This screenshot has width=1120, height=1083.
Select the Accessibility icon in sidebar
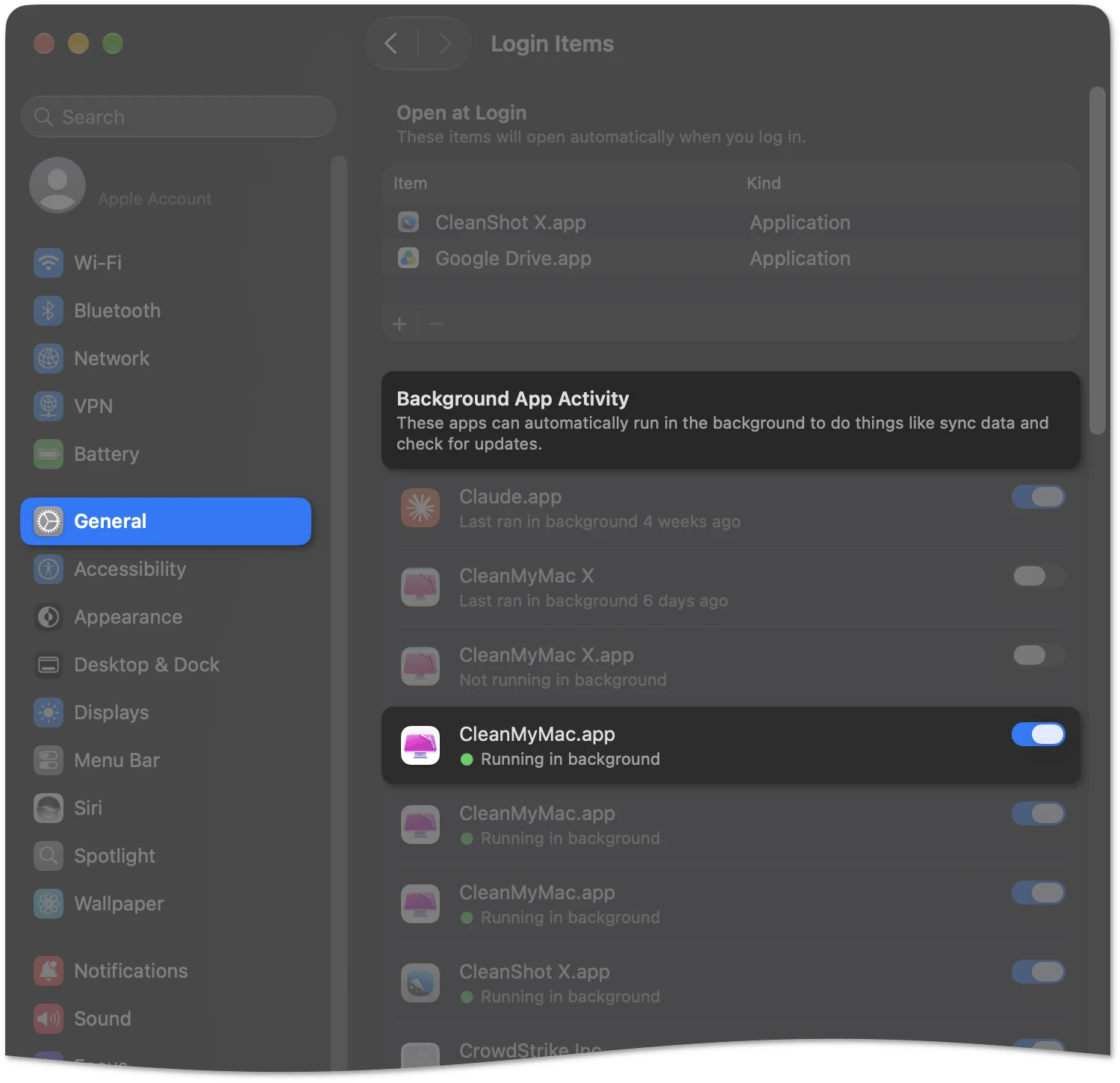click(x=49, y=569)
